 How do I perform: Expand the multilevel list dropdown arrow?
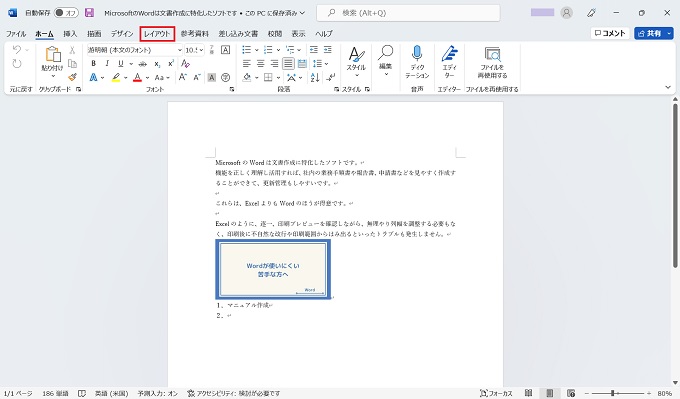300,50
